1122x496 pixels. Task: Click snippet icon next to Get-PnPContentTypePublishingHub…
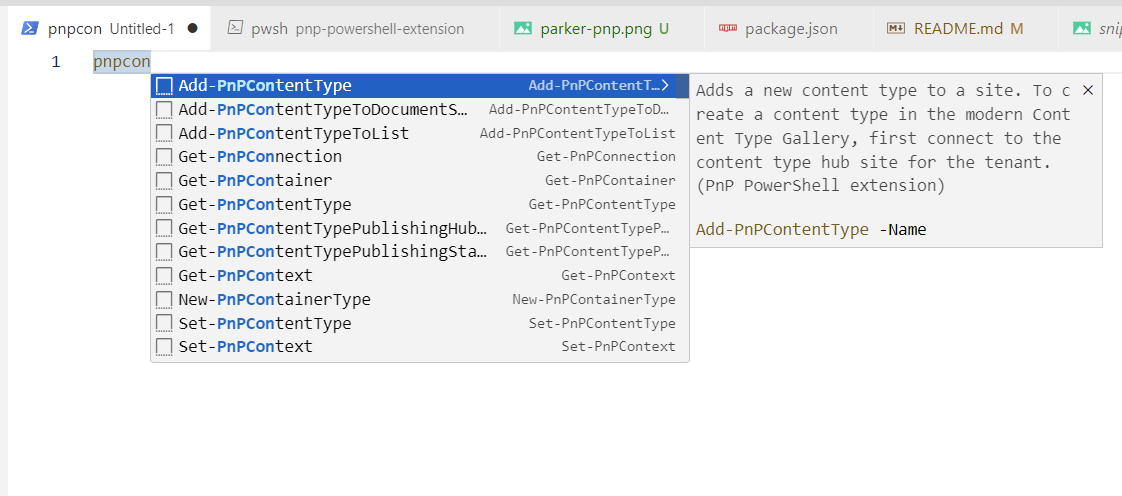[164, 228]
